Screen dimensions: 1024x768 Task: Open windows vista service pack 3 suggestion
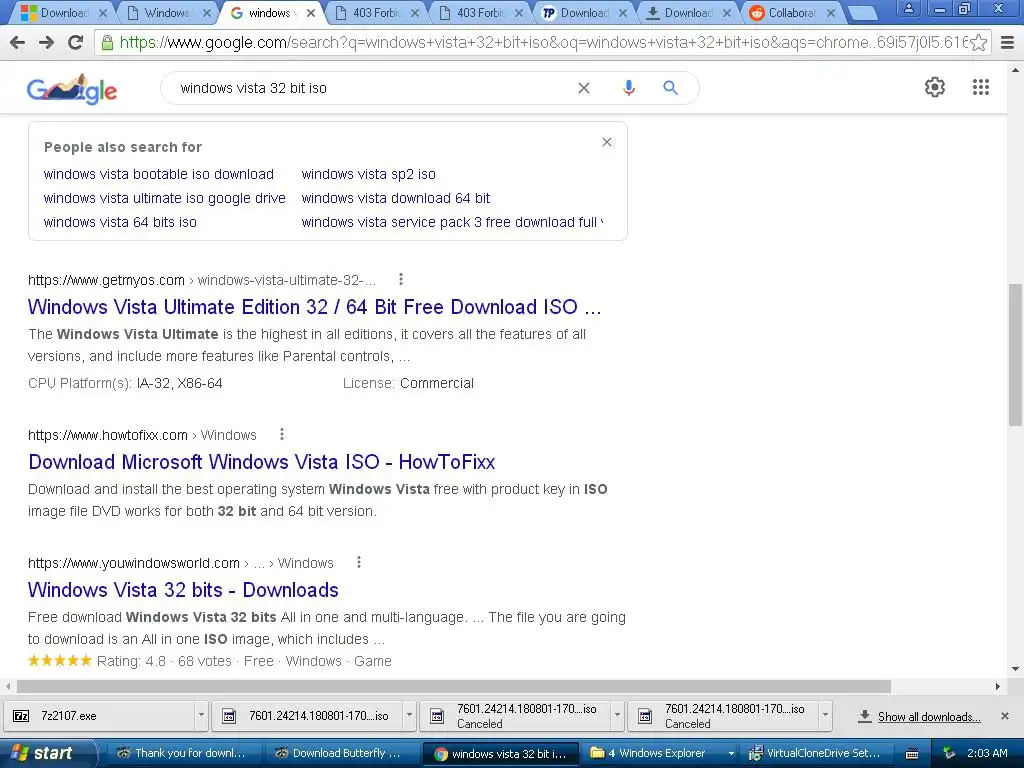452,222
